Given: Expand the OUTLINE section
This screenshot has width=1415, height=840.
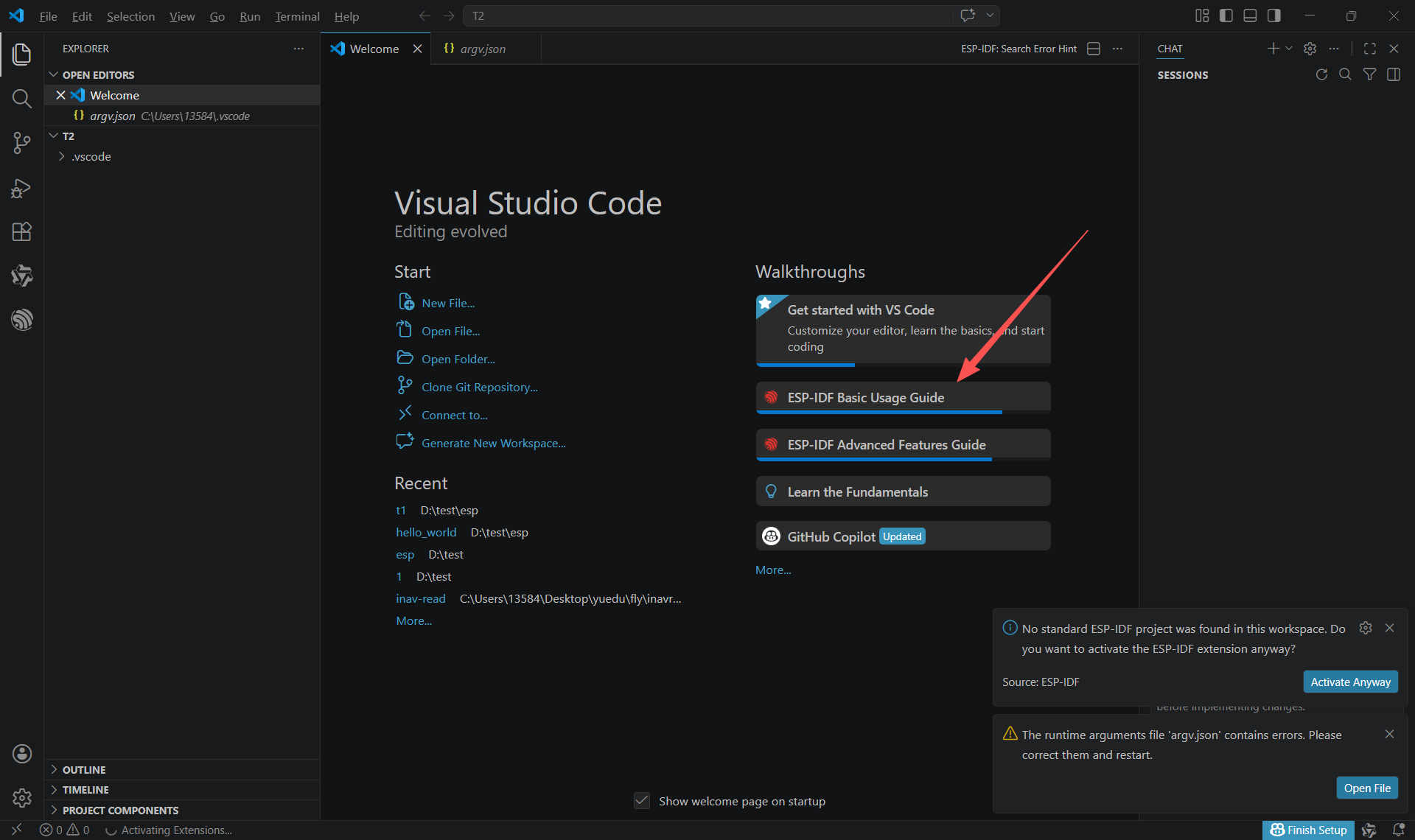Looking at the screenshot, I should (83, 769).
